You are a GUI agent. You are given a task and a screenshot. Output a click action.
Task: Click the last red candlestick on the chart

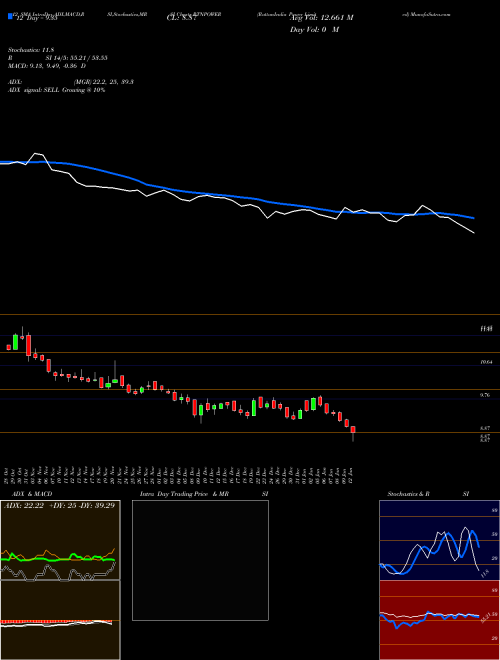[x=353, y=430]
